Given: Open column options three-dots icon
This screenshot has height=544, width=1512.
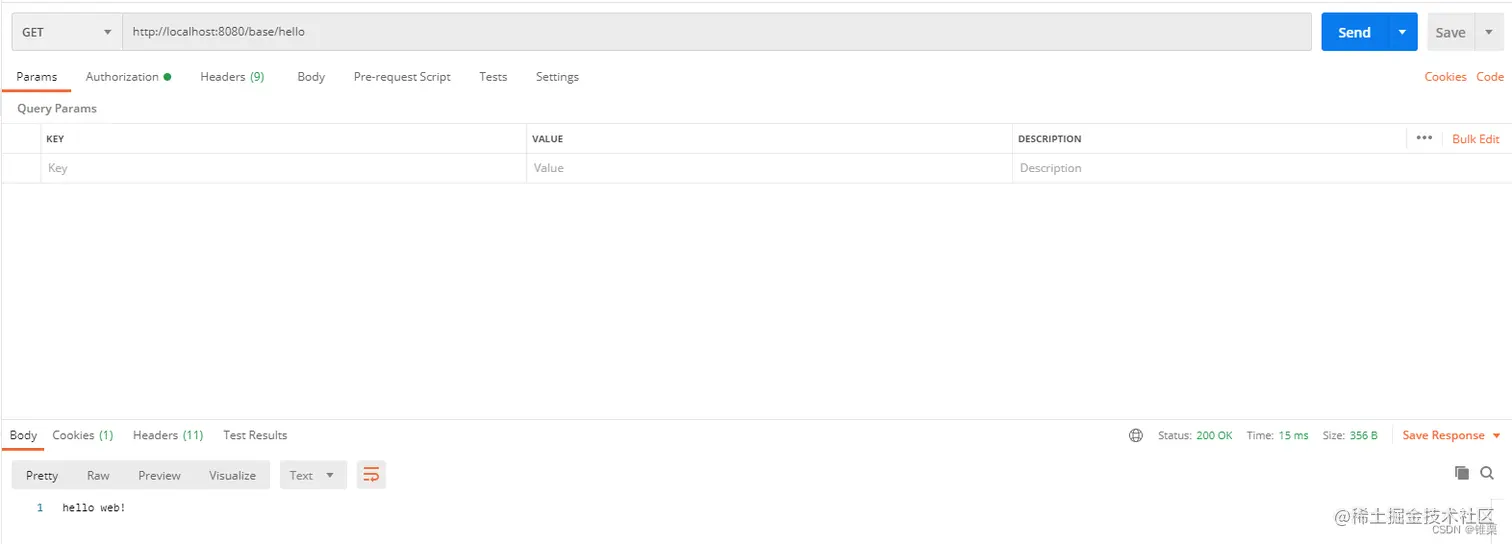Looking at the screenshot, I should pyautogui.click(x=1424, y=138).
